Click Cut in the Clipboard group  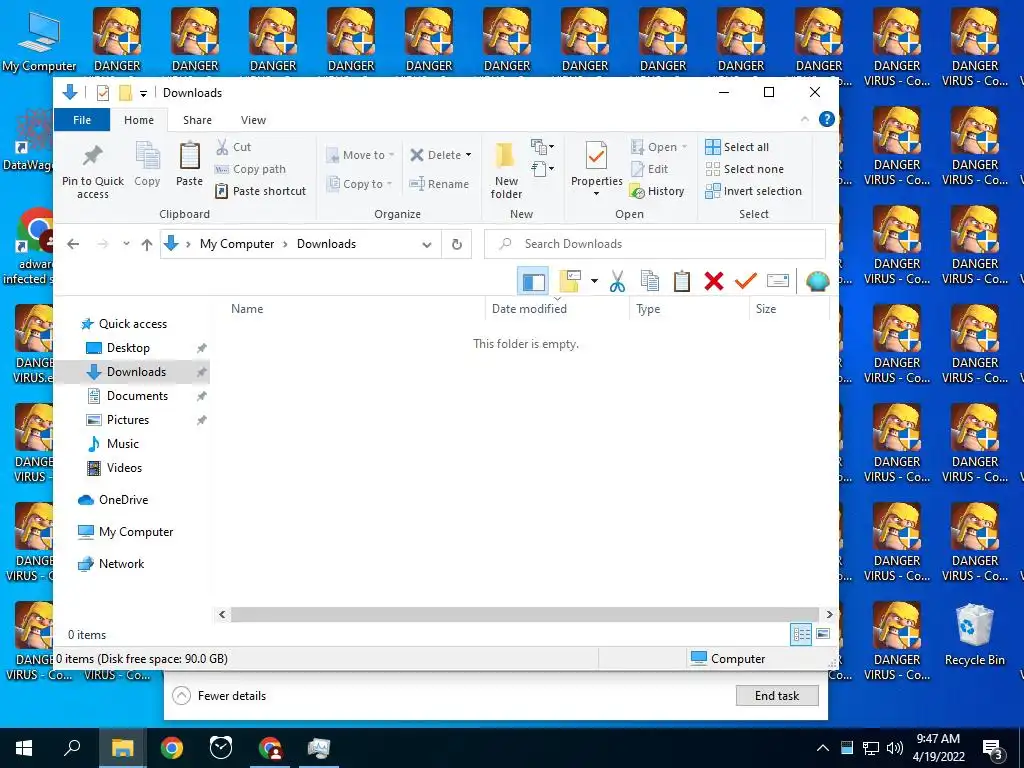point(234,147)
